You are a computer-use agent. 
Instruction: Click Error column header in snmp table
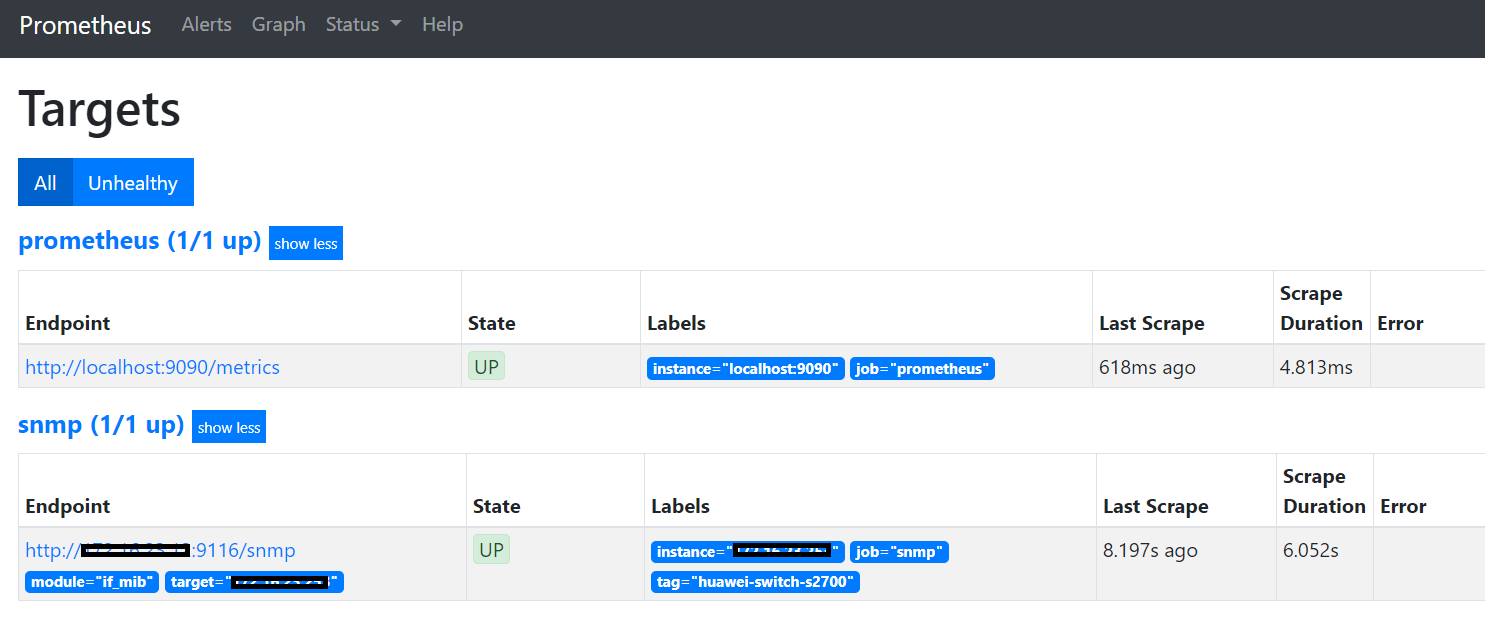[1403, 506]
